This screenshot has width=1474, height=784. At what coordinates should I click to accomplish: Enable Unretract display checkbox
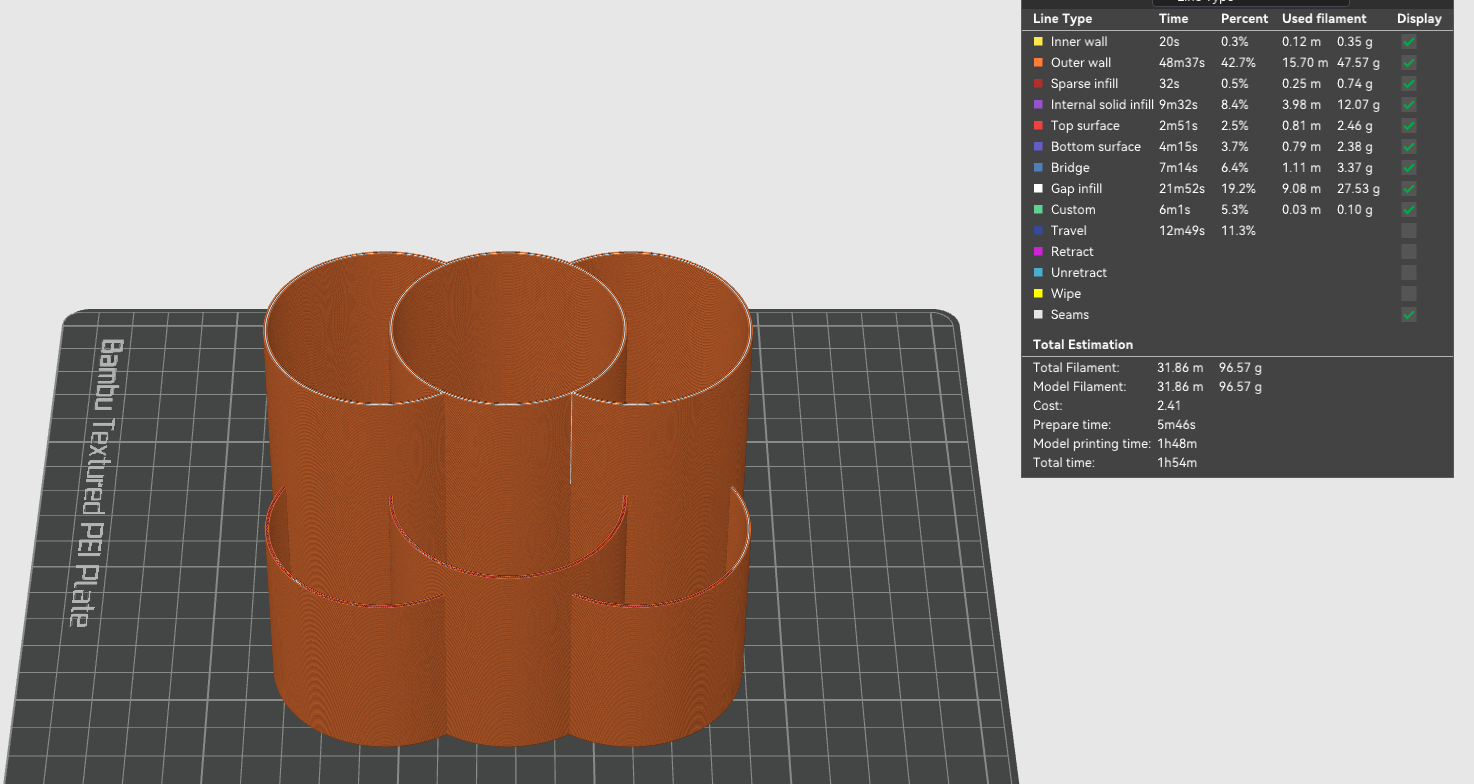(x=1408, y=273)
